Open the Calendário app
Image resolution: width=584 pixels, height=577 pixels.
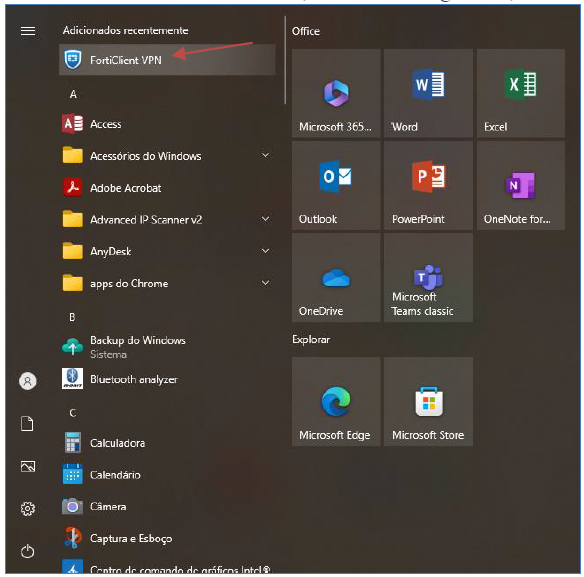(x=167, y=475)
